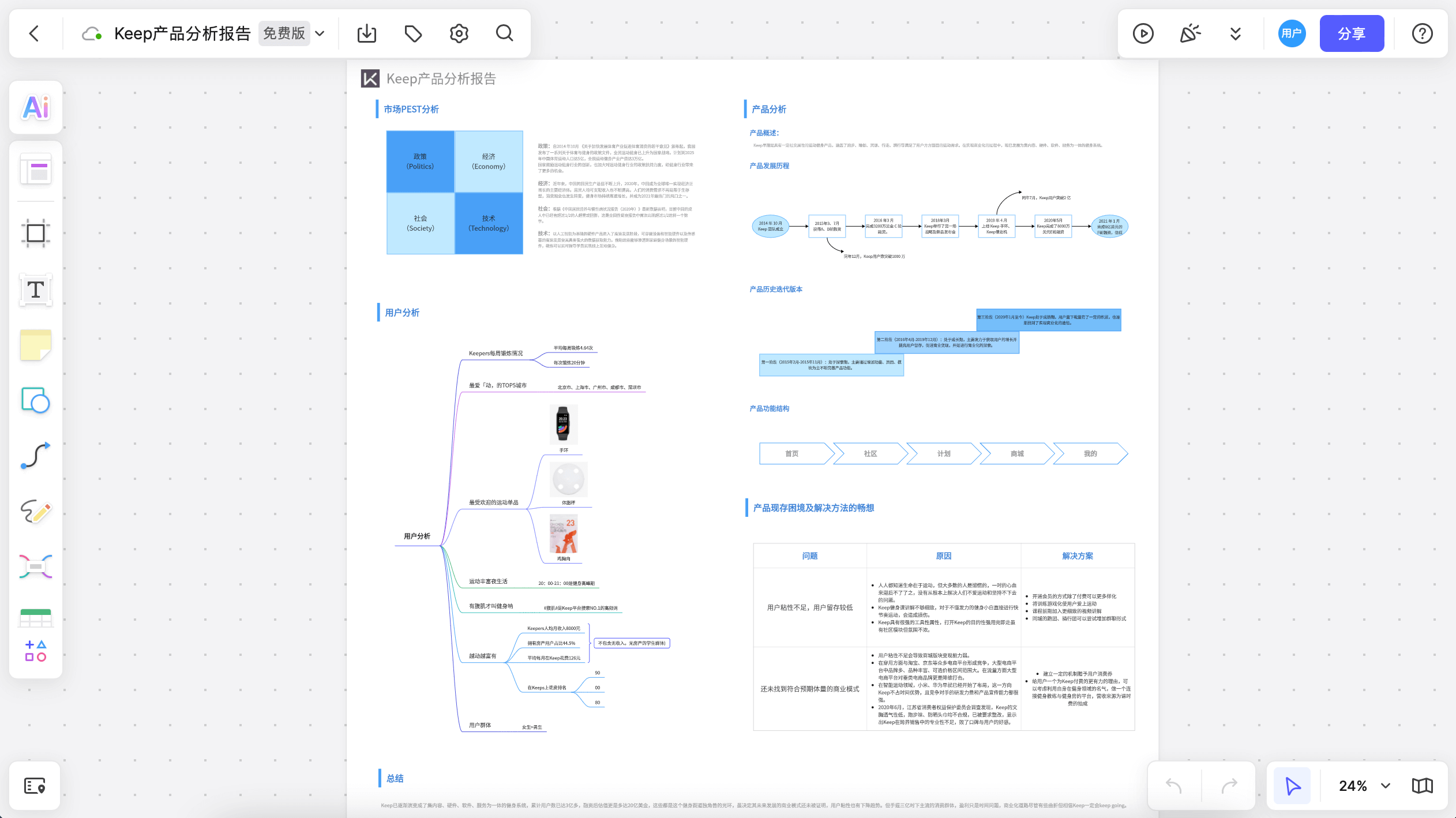
Task: Click the 用户粘性不足，用户留存较低 cell
Action: point(810,607)
